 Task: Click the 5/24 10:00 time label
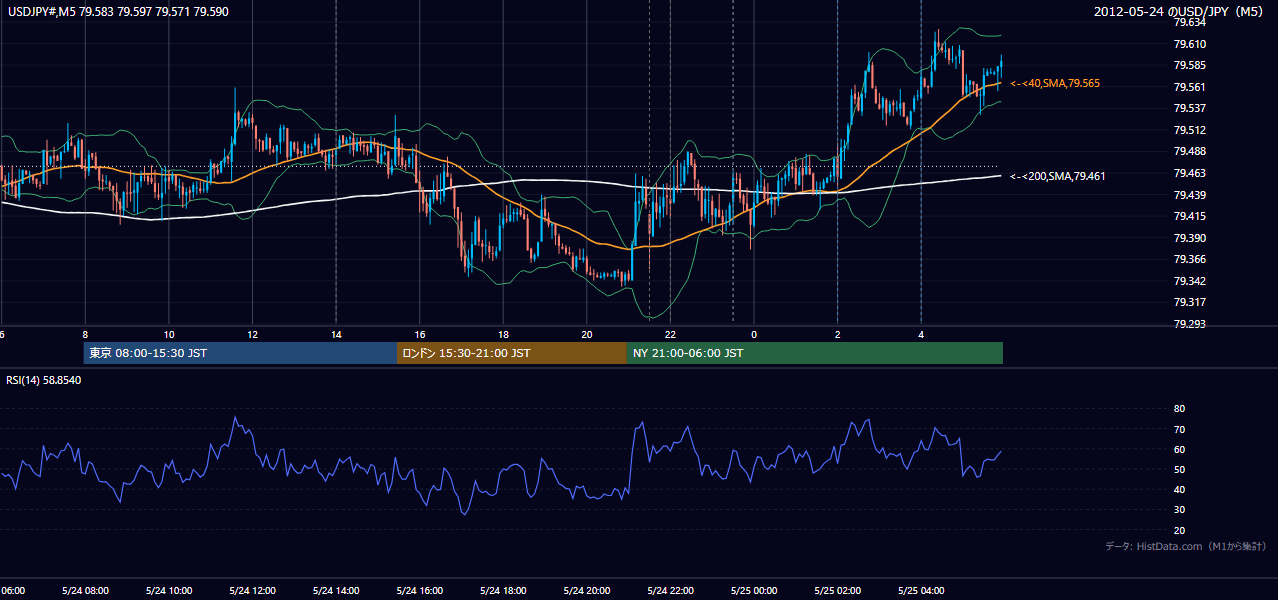coord(169,591)
